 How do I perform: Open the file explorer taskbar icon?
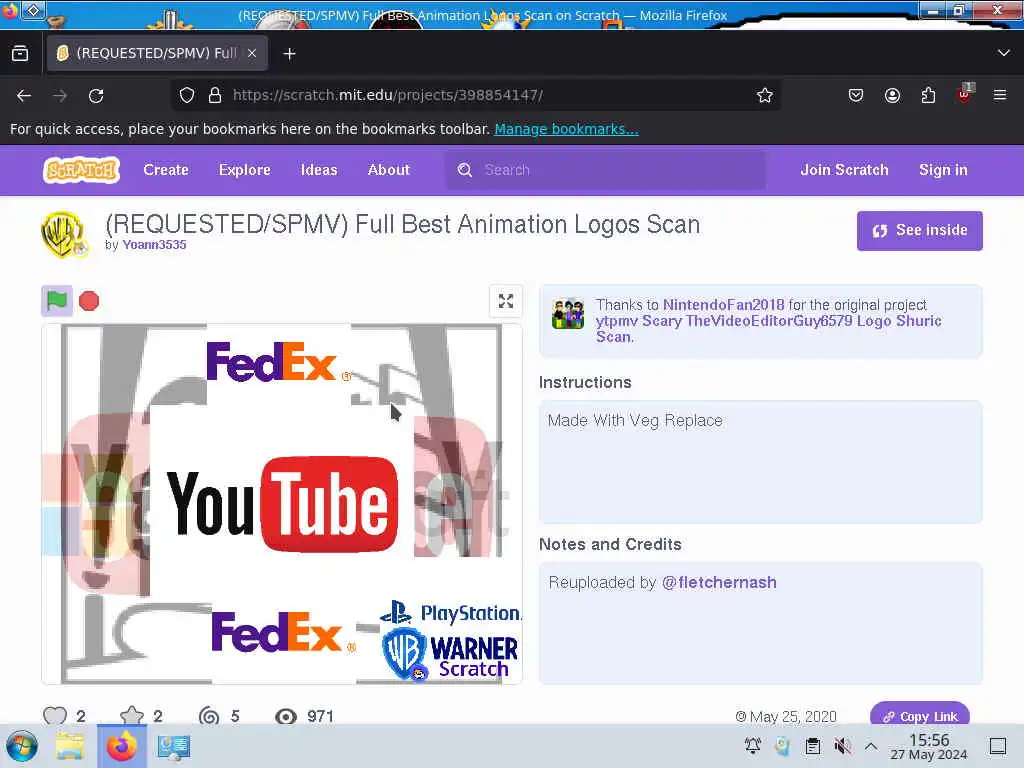[x=70, y=746]
